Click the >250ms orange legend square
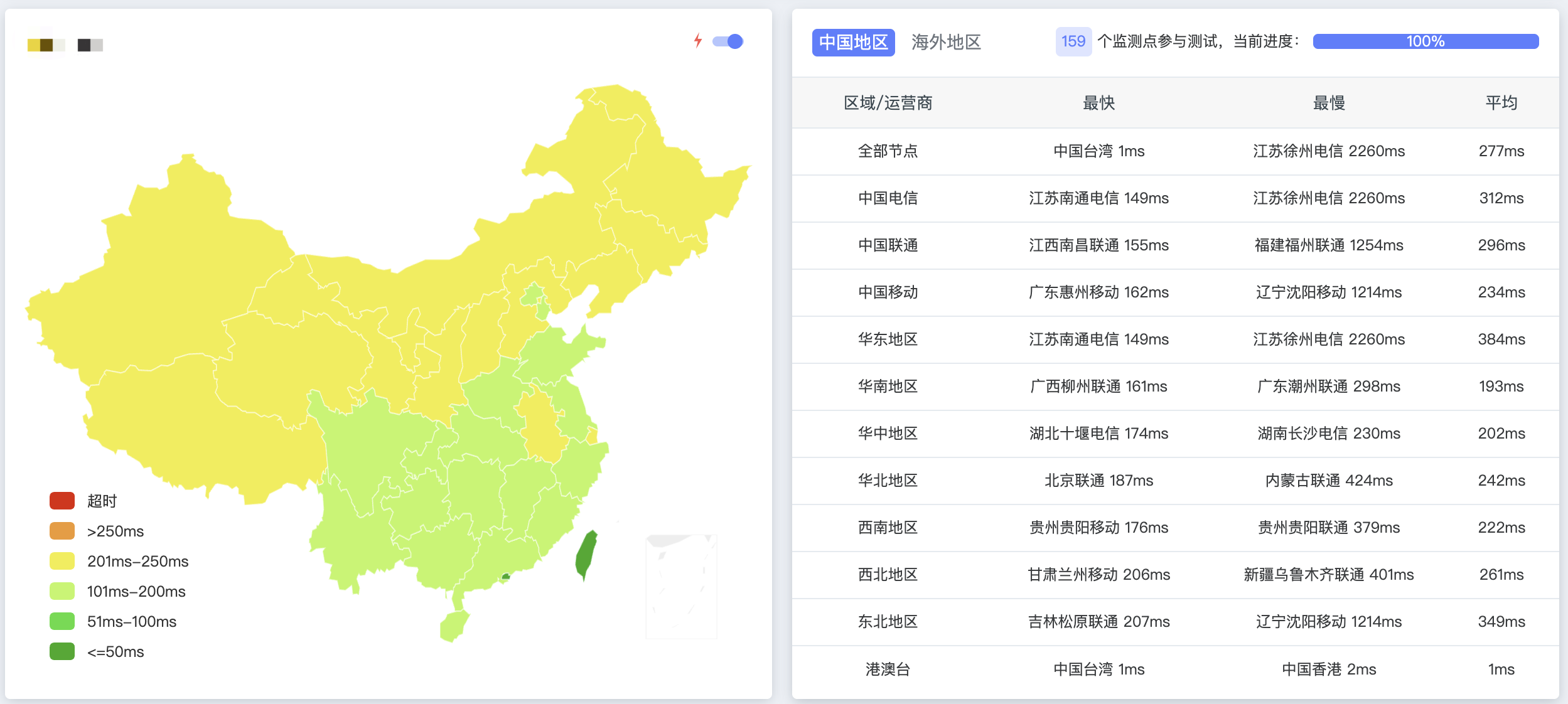 click(x=61, y=530)
